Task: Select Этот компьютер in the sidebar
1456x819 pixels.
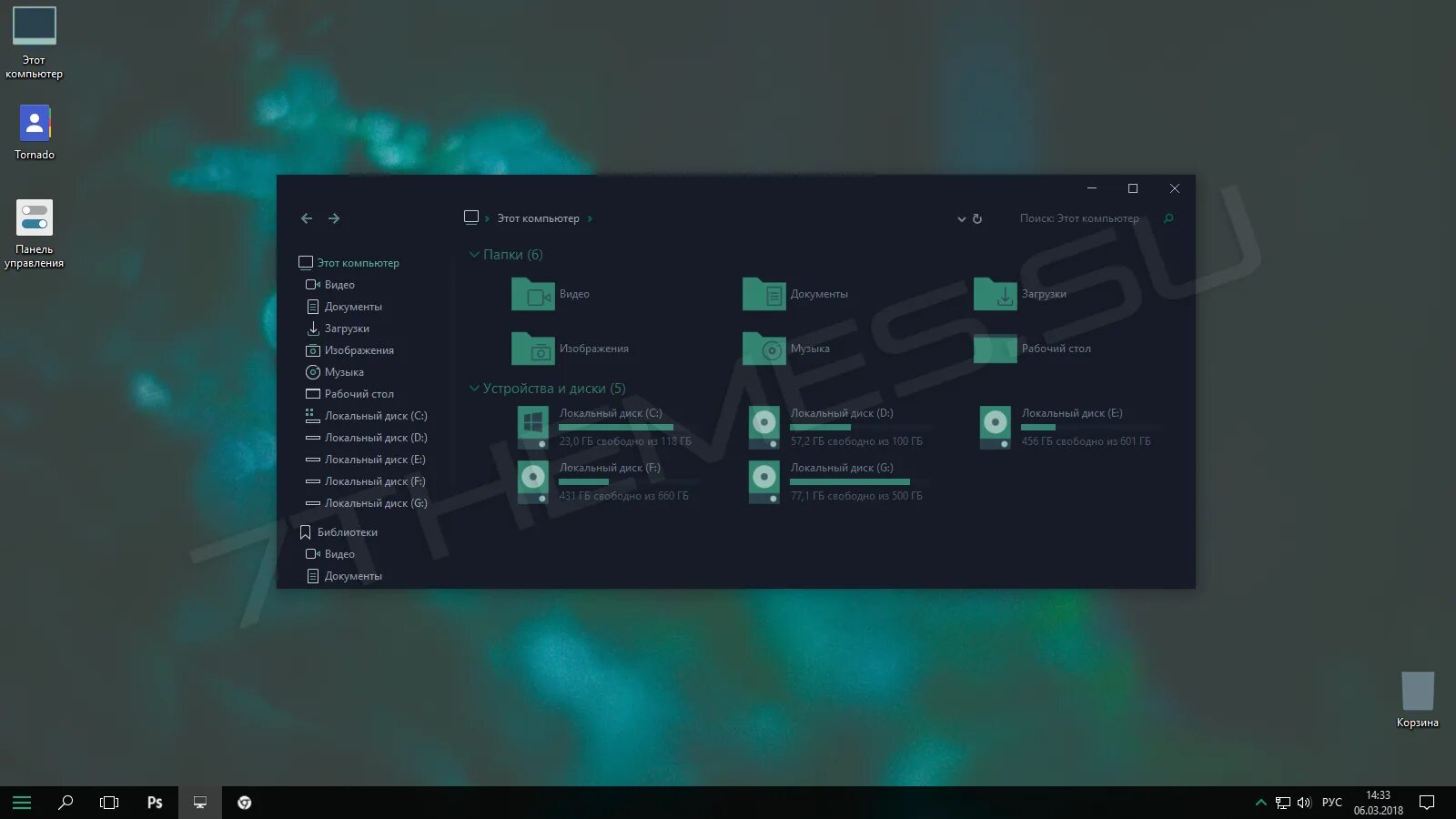Action: [x=357, y=262]
